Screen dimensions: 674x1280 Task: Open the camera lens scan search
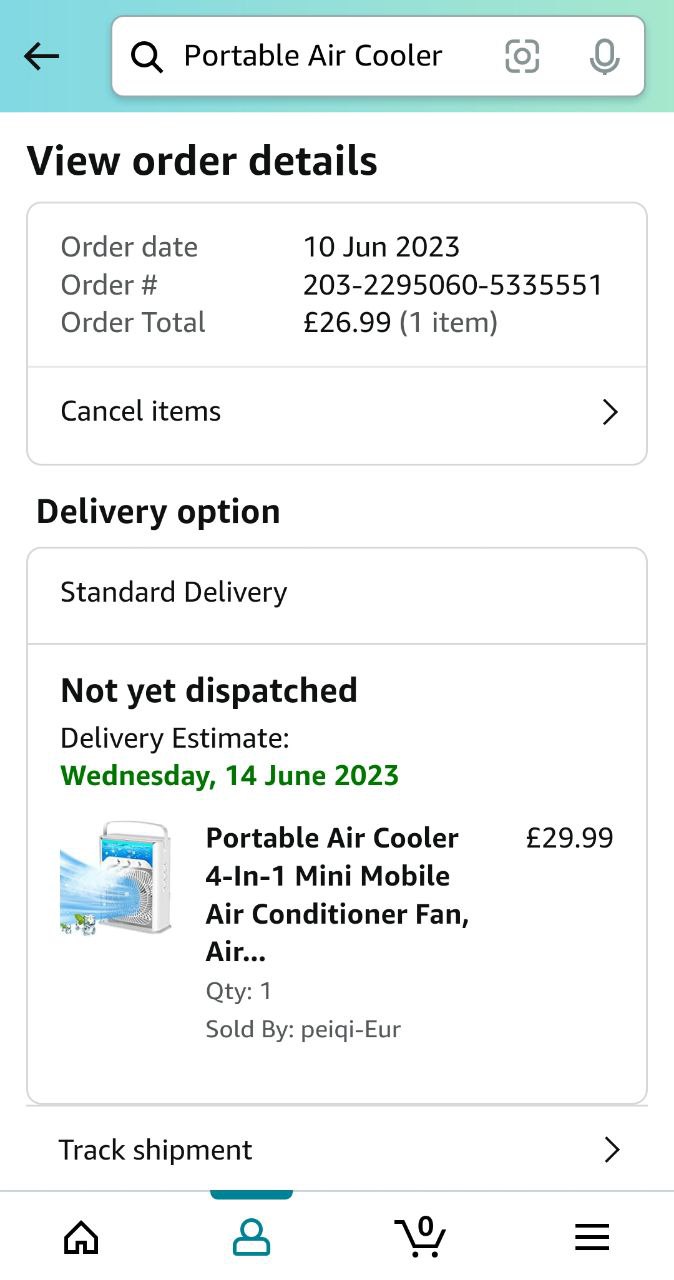522,56
